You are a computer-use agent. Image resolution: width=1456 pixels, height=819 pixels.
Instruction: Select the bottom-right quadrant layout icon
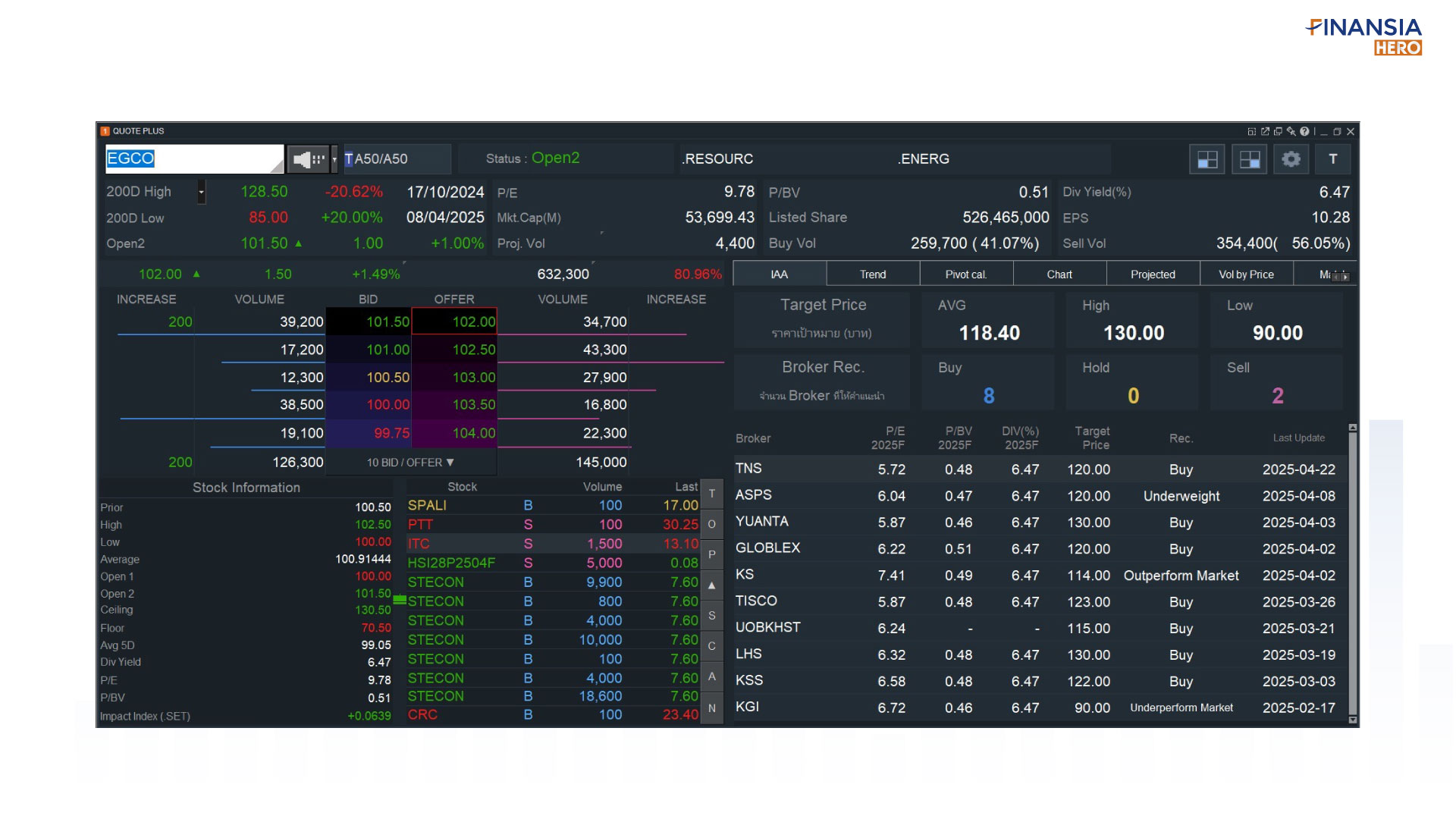coord(1249,159)
